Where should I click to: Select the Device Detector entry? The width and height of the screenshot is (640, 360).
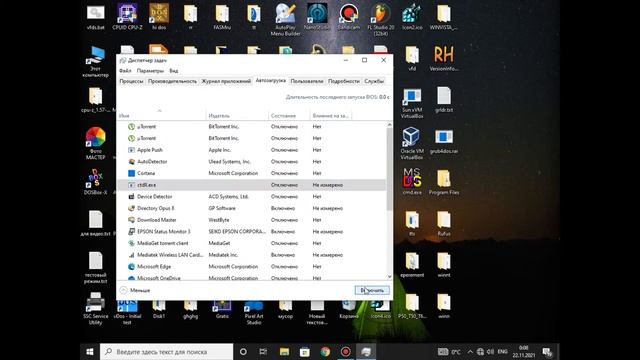click(251, 196)
